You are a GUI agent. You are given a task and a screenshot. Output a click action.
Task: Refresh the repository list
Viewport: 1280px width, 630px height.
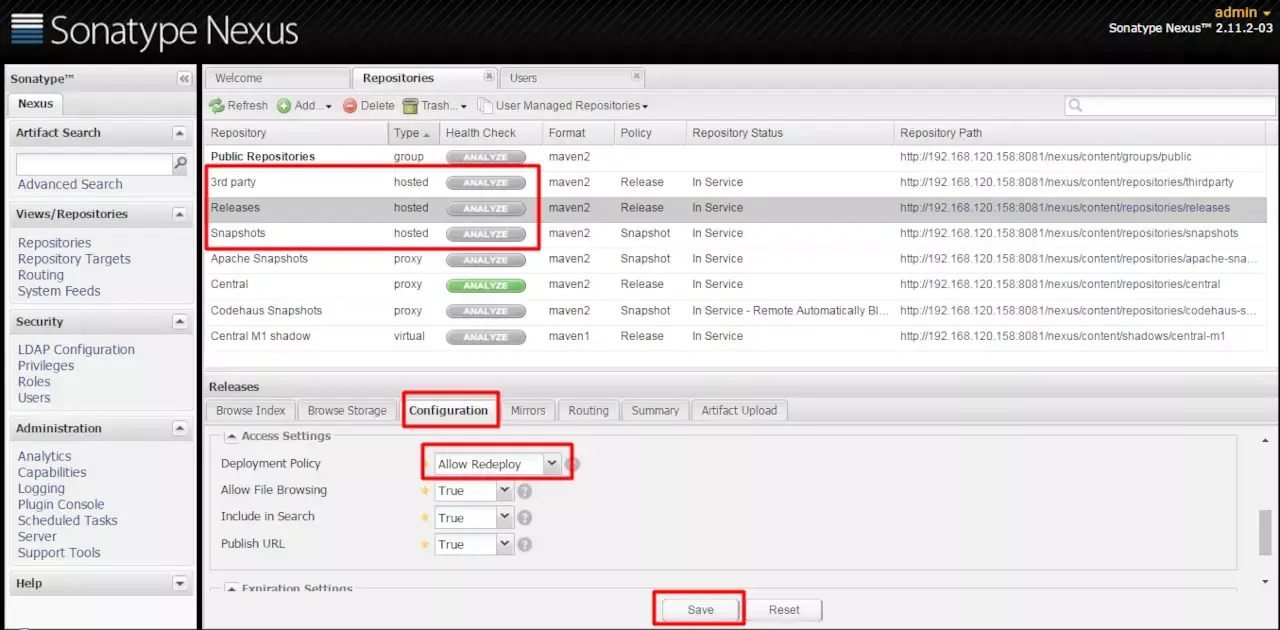[238, 105]
